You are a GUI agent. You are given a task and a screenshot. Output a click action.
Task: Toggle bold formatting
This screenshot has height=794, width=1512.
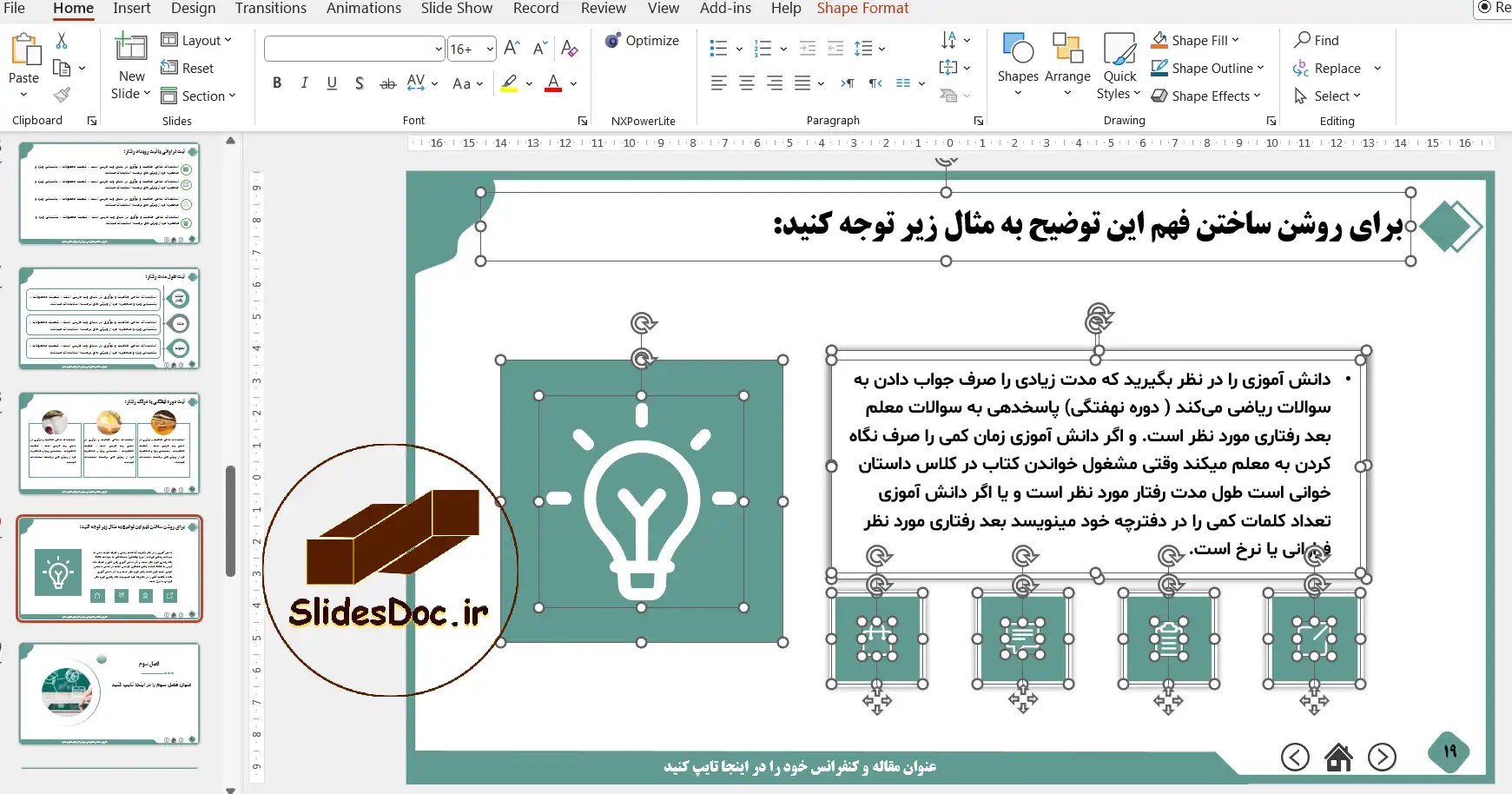pos(277,83)
